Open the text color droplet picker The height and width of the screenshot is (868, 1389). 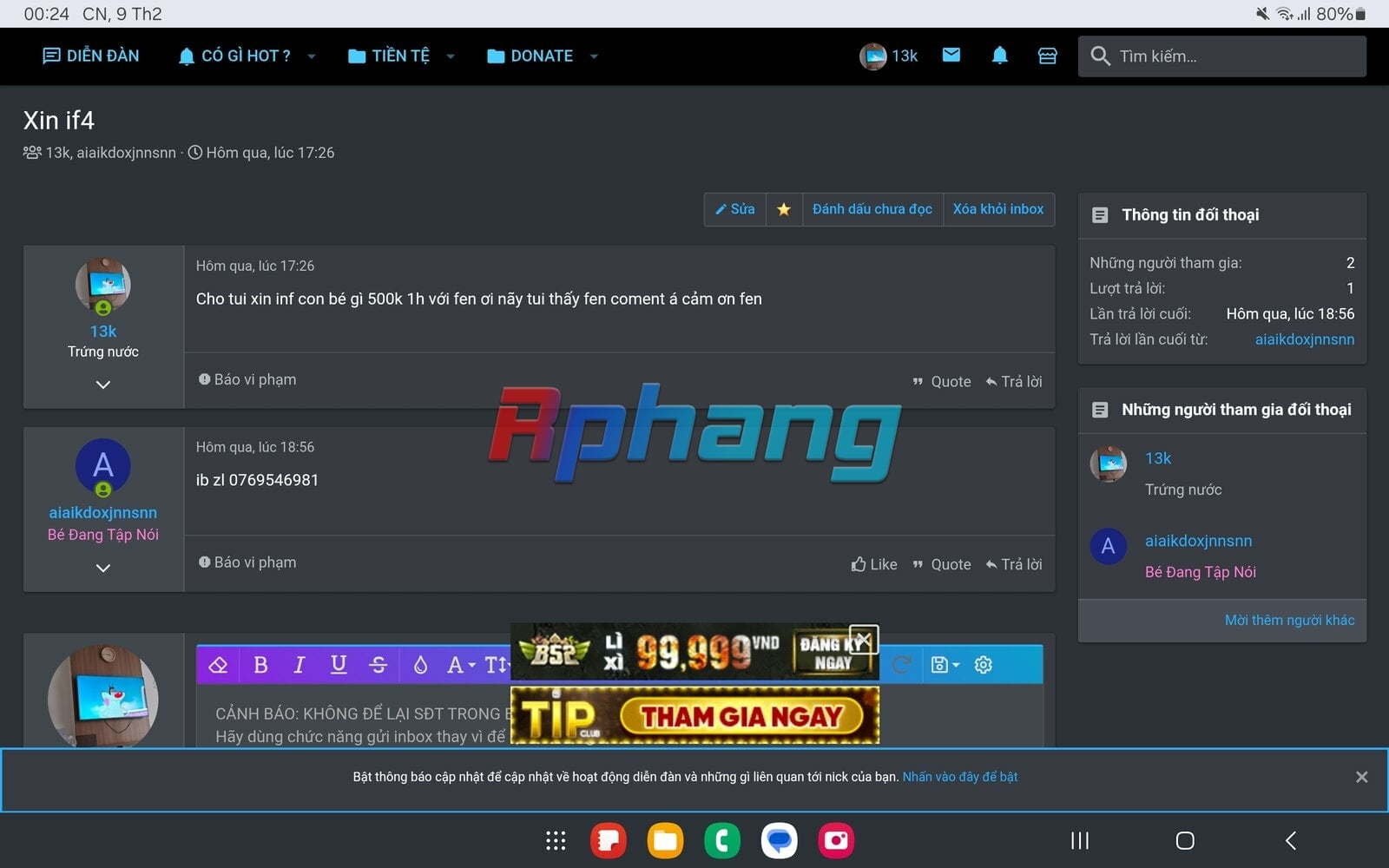[420, 665]
